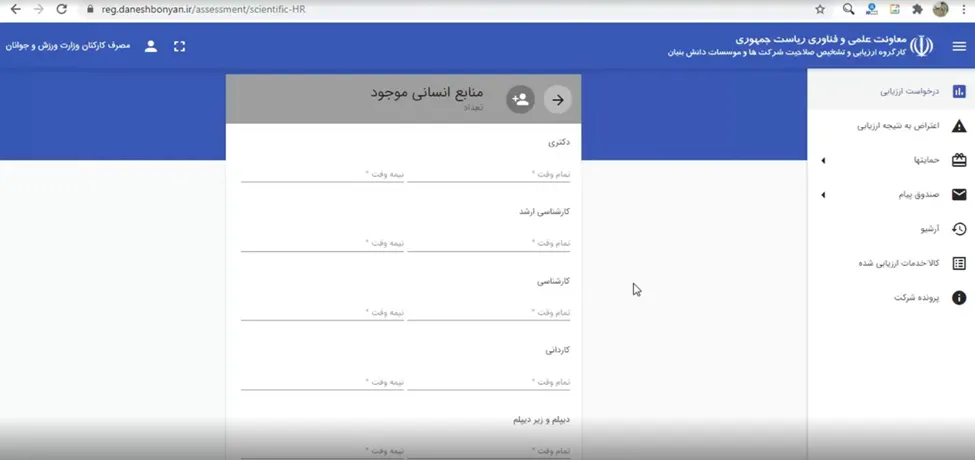Viewport: 975px width, 460px height.
Task: Bookmark this page with the star icon
Action: pos(820,9)
